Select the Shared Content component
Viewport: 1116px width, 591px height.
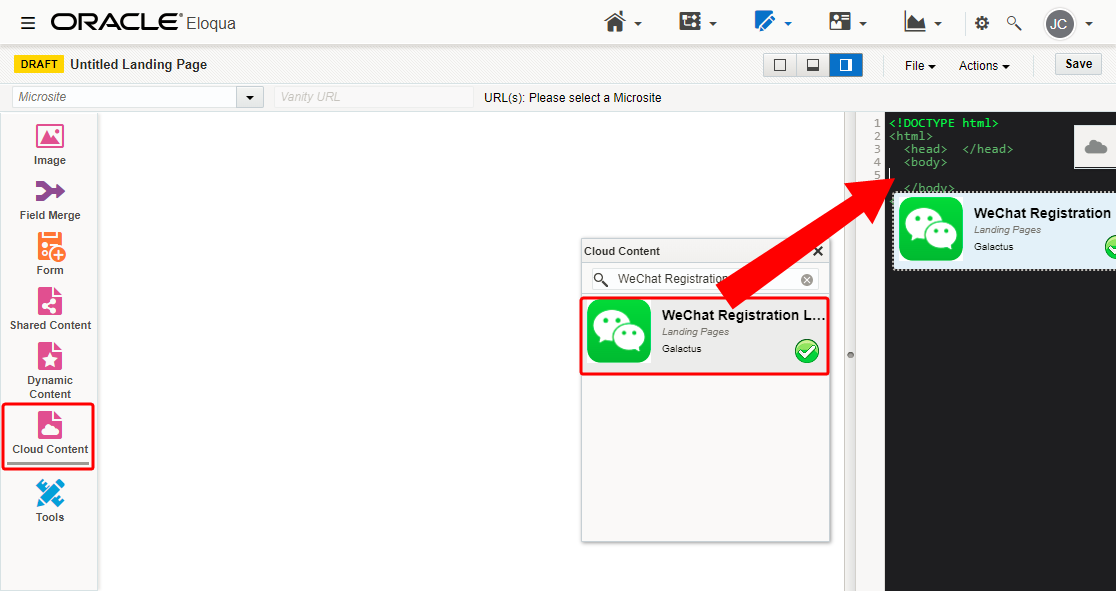coord(50,309)
